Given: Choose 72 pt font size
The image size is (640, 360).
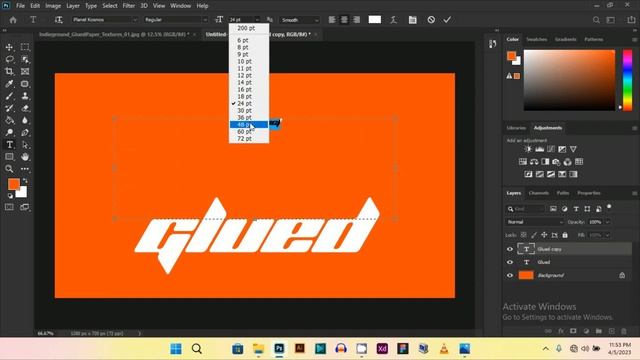Looking at the screenshot, I should [x=249, y=139].
